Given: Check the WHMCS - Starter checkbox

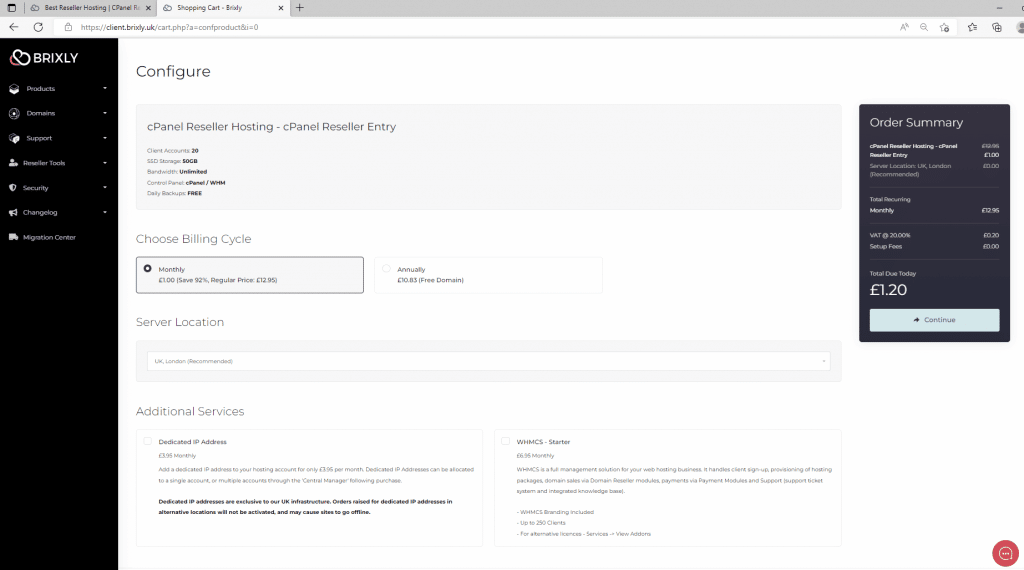Looking at the screenshot, I should pos(505,441).
